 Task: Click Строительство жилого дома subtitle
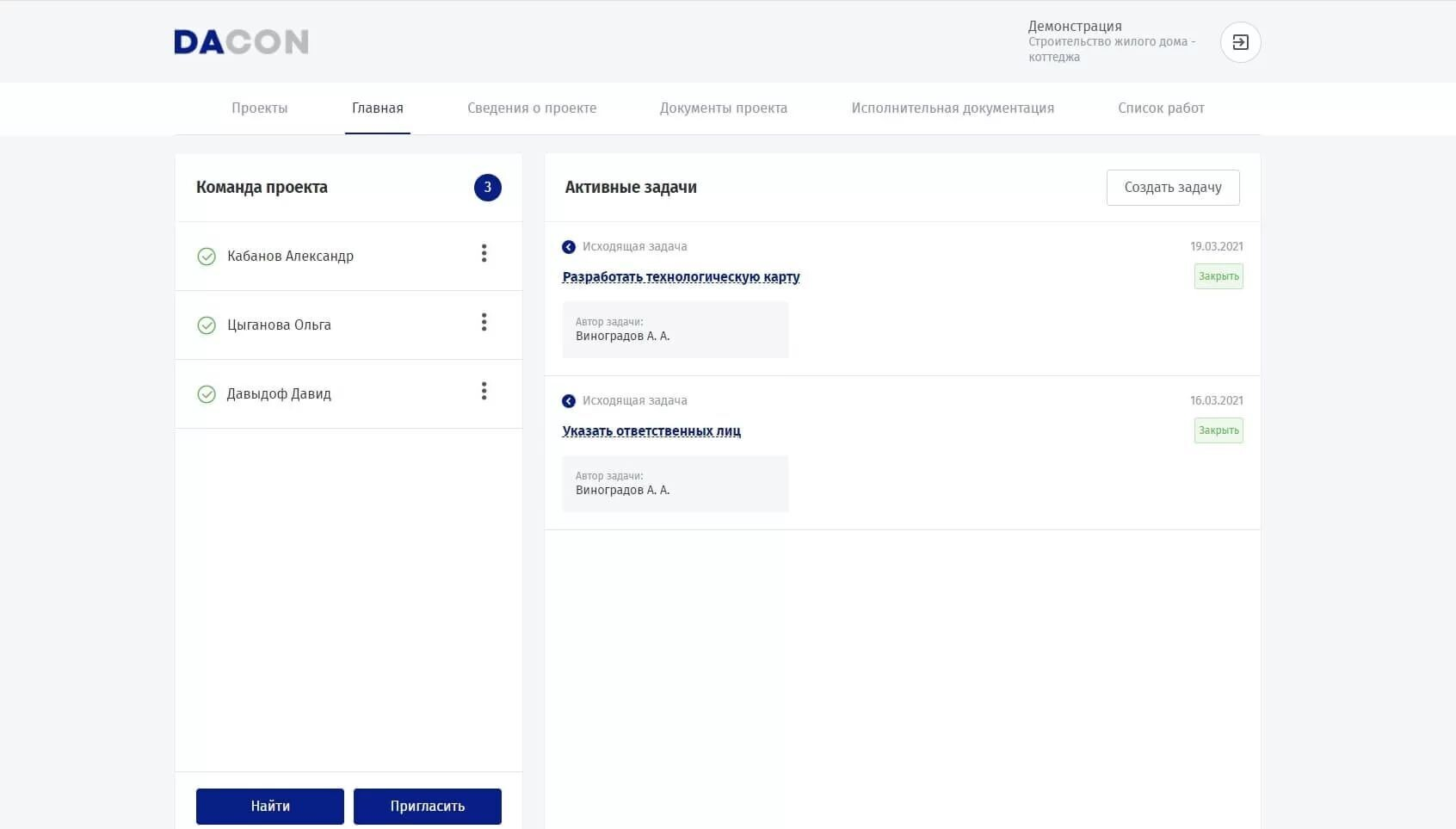coord(1112,49)
